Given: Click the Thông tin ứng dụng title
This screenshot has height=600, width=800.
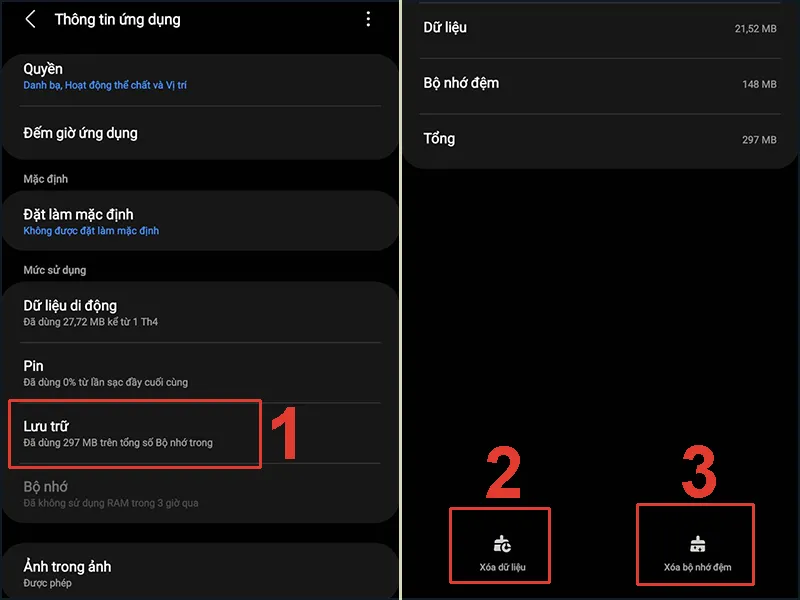Looking at the screenshot, I should click(x=117, y=19).
